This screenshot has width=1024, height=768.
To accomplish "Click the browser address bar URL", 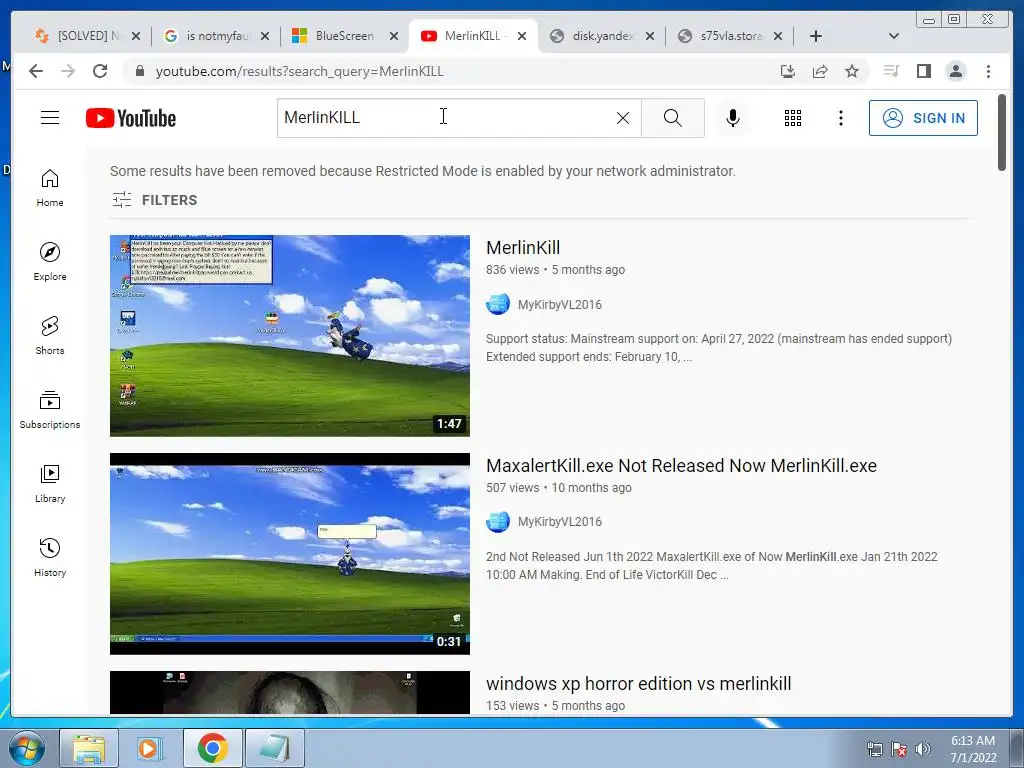I will click(x=299, y=71).
